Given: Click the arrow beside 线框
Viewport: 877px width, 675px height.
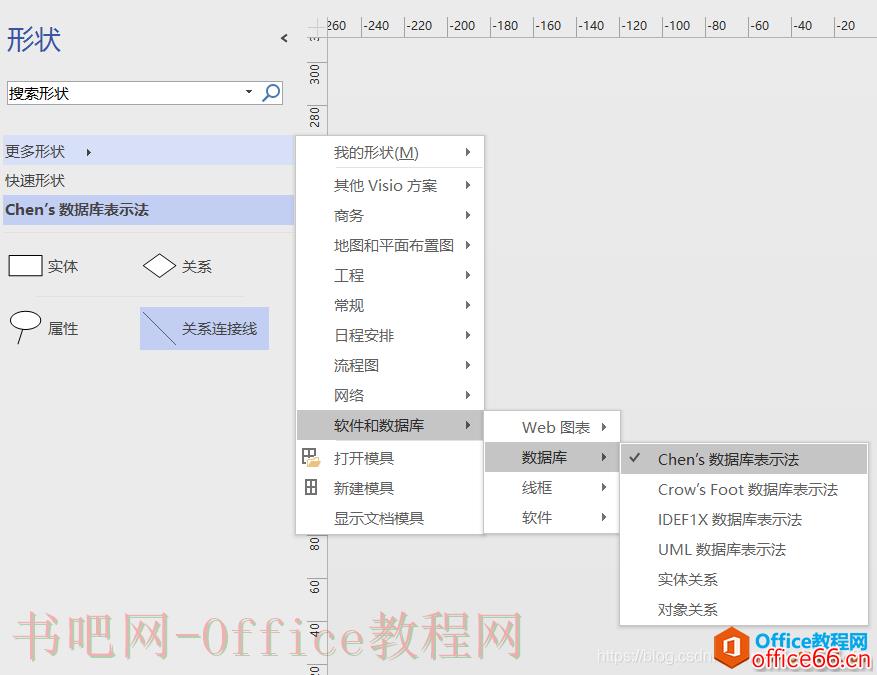Looking at the screenshot, I should click(603, 487).
